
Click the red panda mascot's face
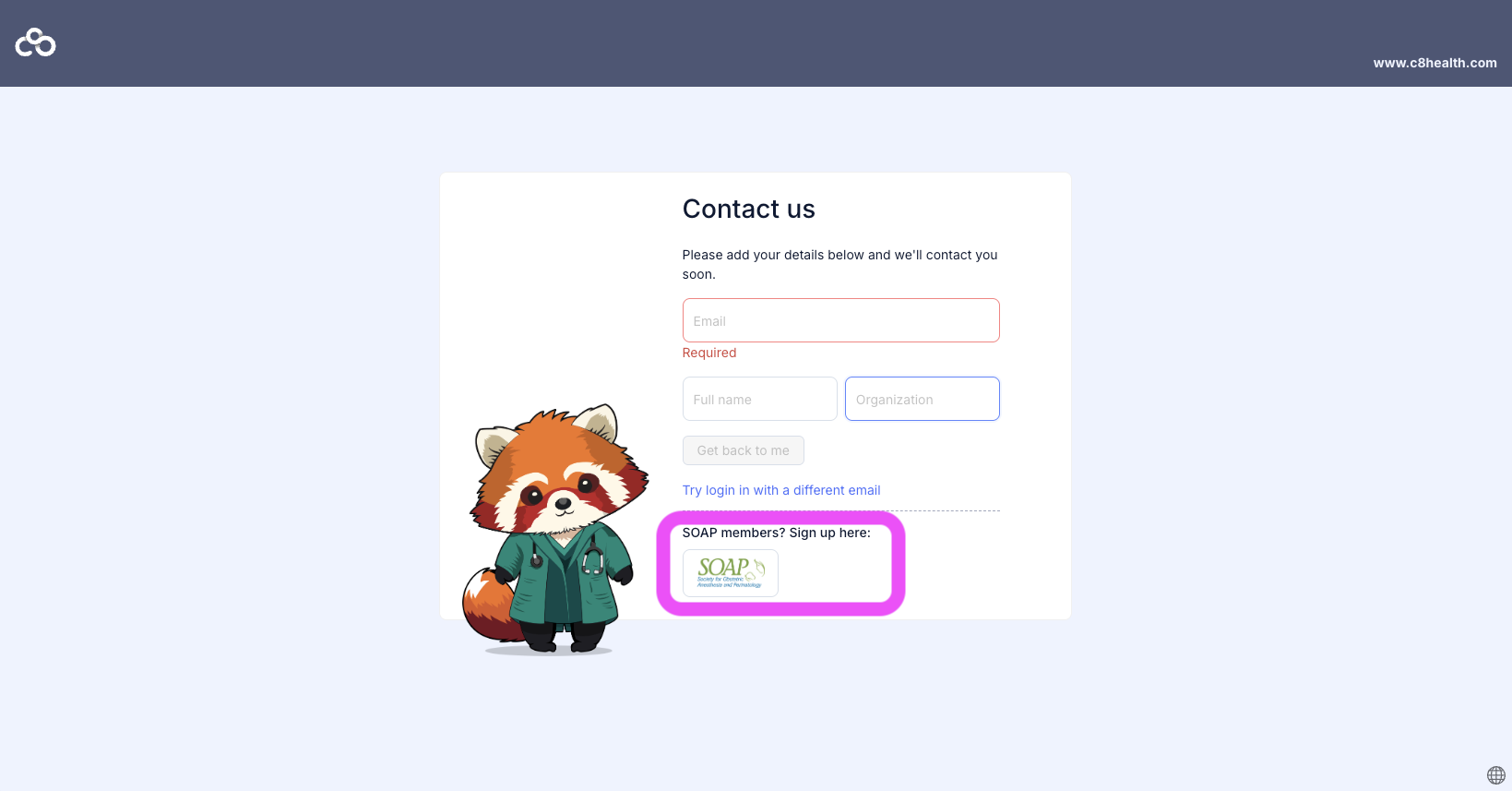point(561,484)
